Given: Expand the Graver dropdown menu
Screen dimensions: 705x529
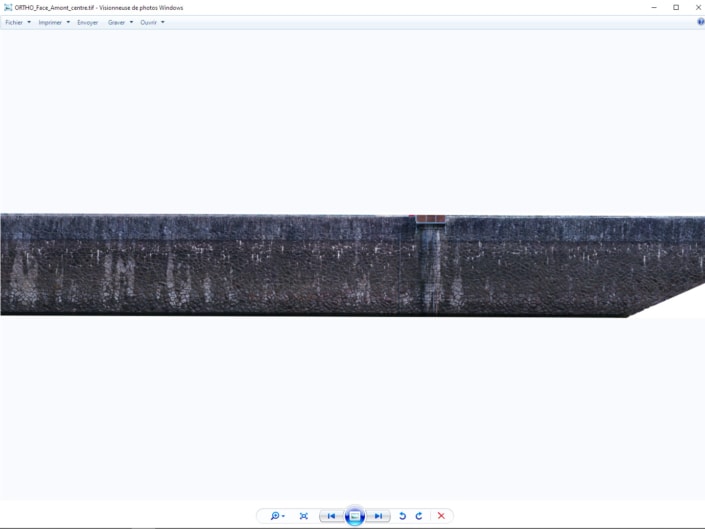Looking at the screenshot, I should click(x=120, y=22).
